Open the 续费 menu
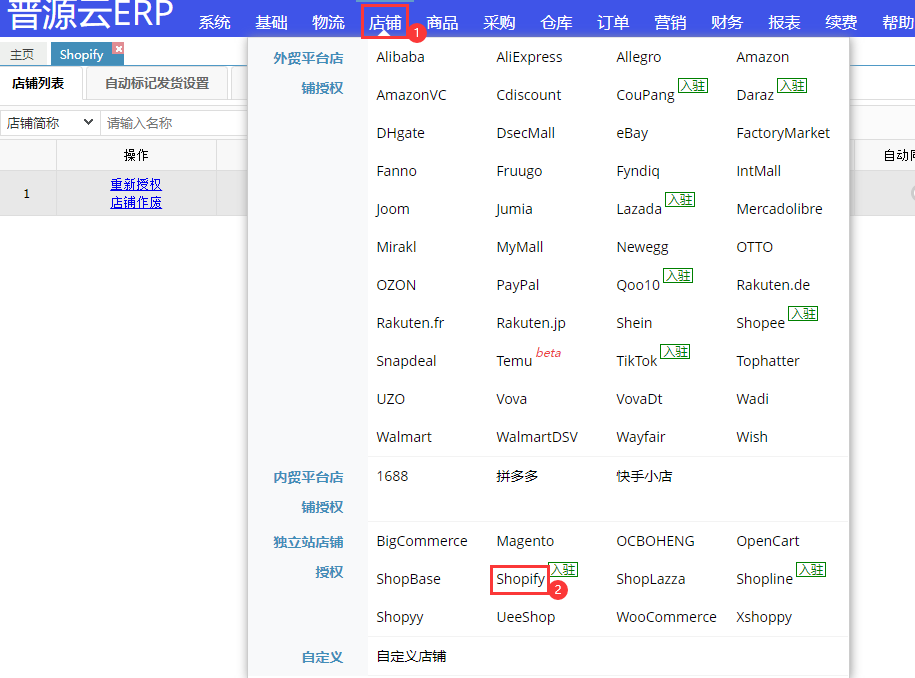The image size is (915, 678). pos(841,22)
